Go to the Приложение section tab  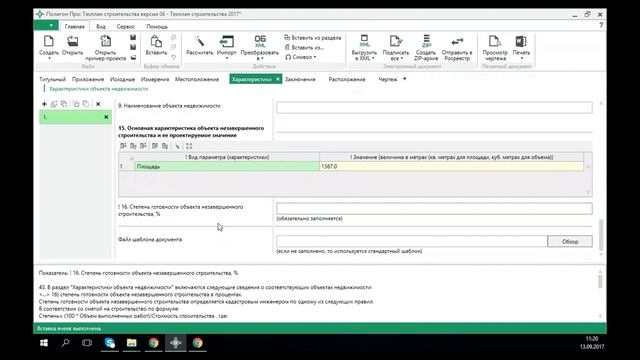(x=88, y=79)
